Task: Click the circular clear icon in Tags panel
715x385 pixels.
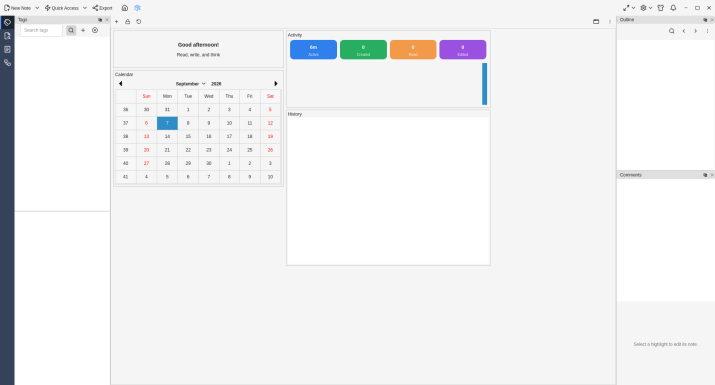Action: coord(95,30)
